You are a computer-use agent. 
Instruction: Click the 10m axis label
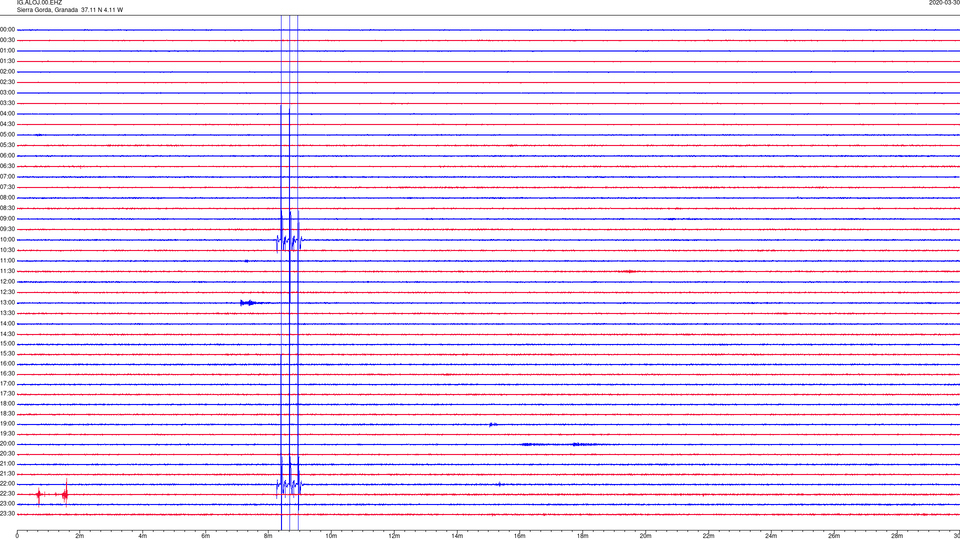(331, 536)
